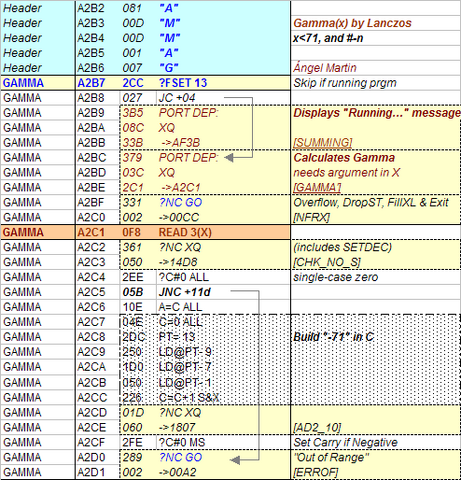Select the '(includes SETDEC)' comment

pyautogui.click(x=342, y=247)
